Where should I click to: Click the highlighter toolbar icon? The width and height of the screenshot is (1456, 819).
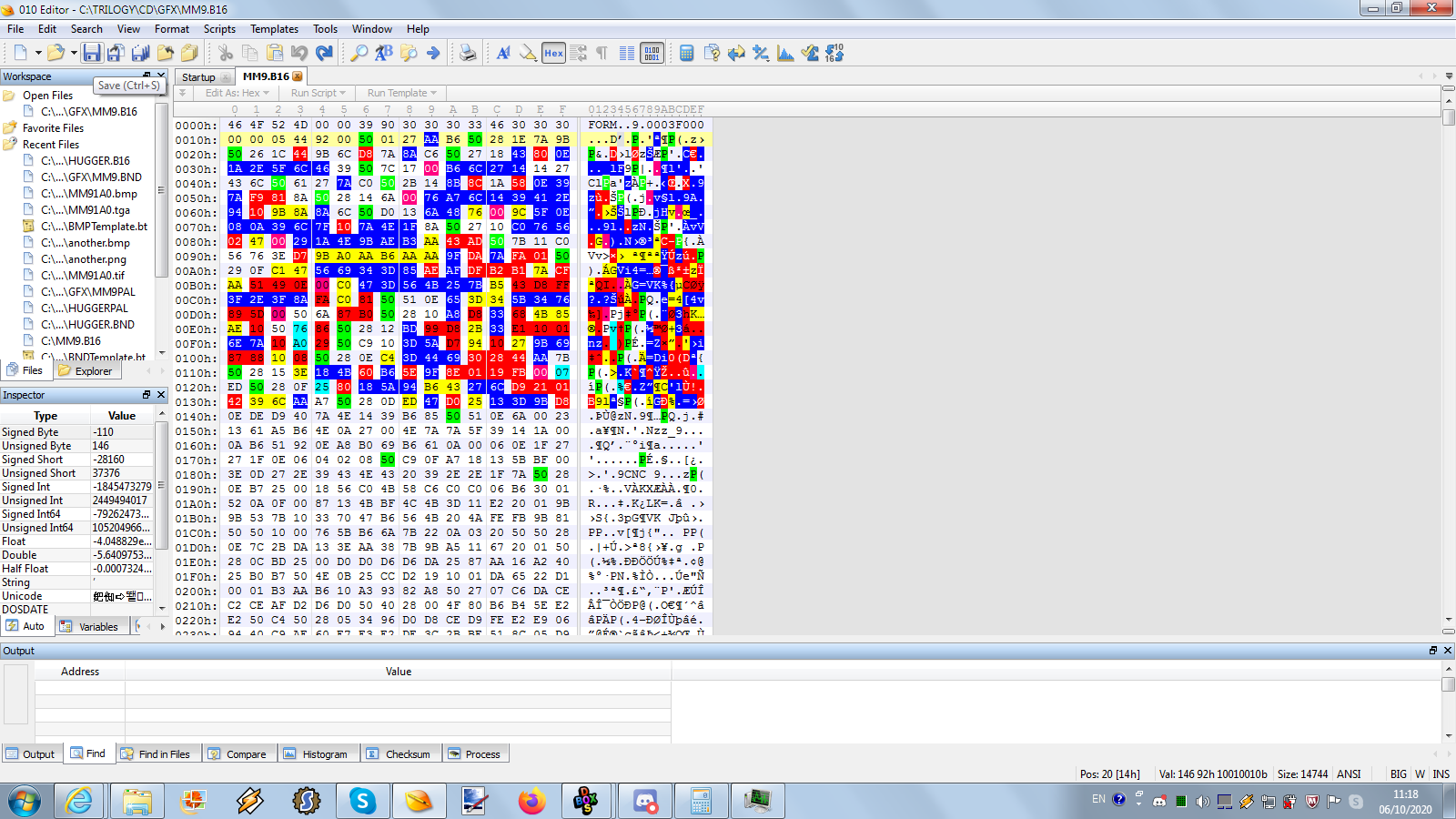[528, 53]
